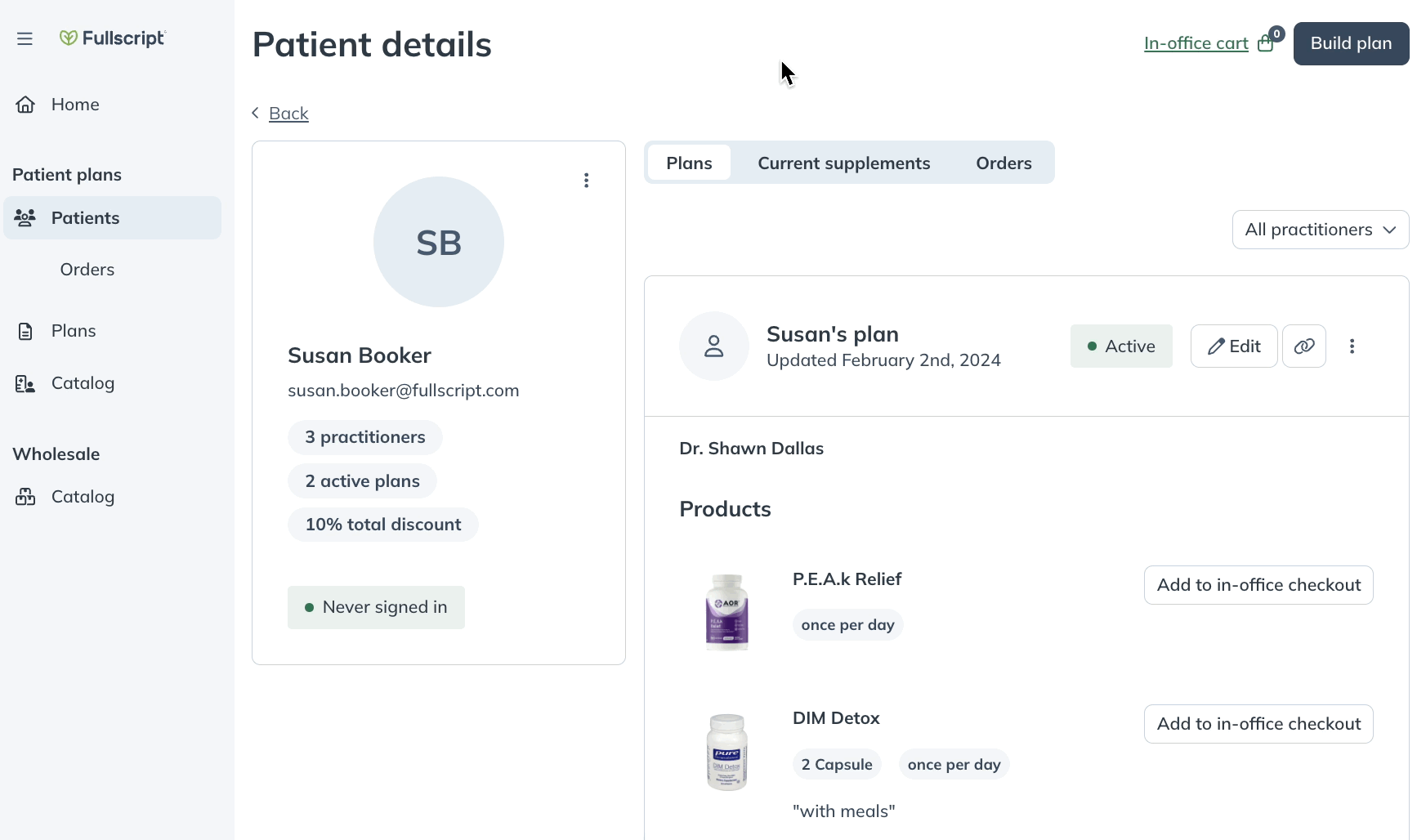Open the In-office cart link
Viewport: 1417px width, 840px height.
coord(1196,43)
